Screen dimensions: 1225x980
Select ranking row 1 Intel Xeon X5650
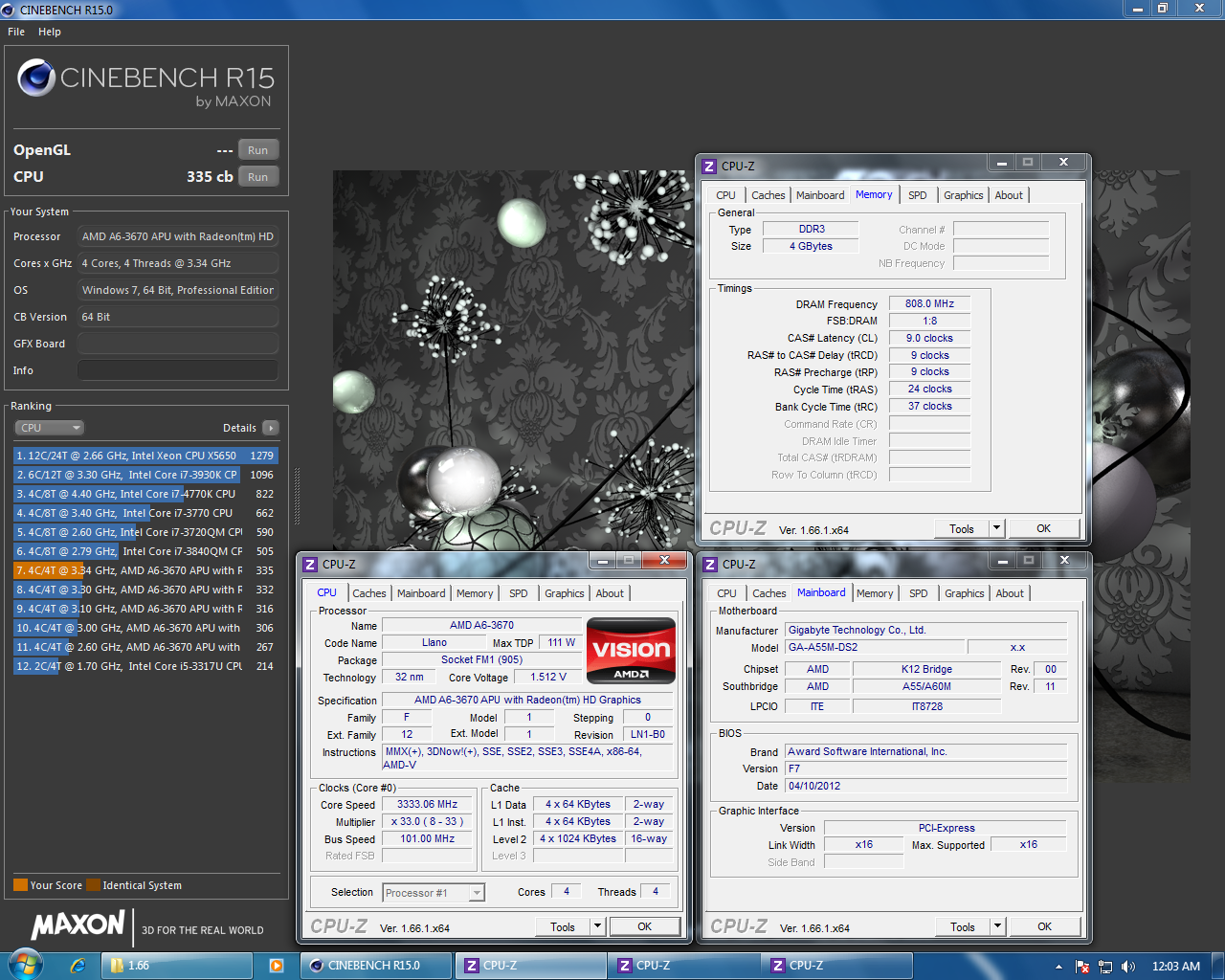click(145, 456)
